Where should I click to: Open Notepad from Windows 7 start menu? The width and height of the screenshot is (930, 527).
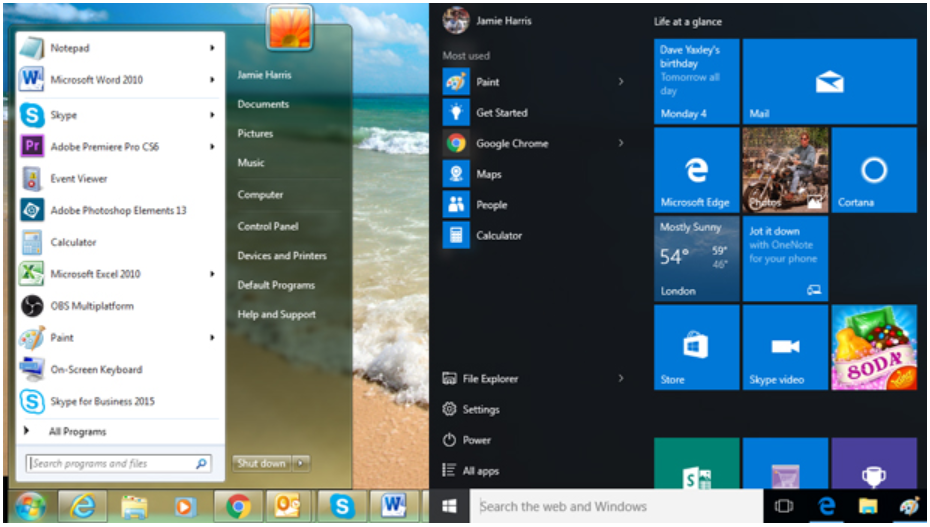(119, 48)
